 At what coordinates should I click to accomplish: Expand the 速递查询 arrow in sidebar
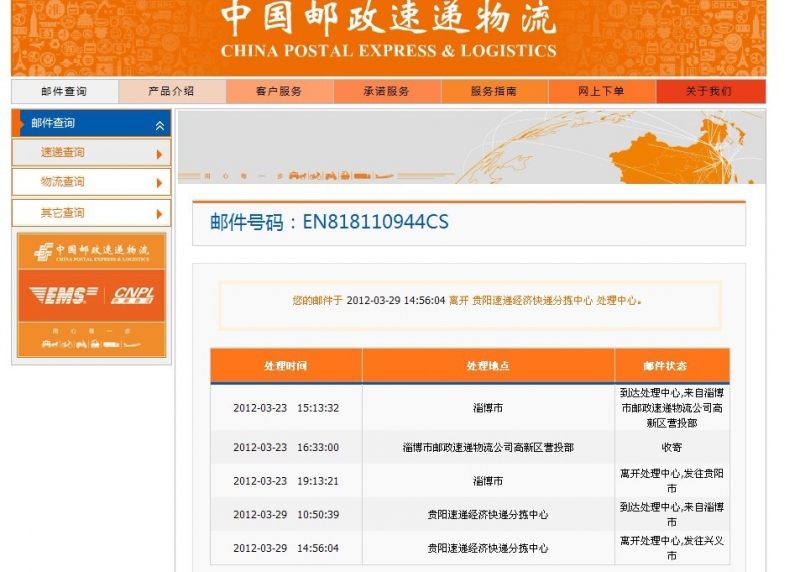tap(159, 154)
